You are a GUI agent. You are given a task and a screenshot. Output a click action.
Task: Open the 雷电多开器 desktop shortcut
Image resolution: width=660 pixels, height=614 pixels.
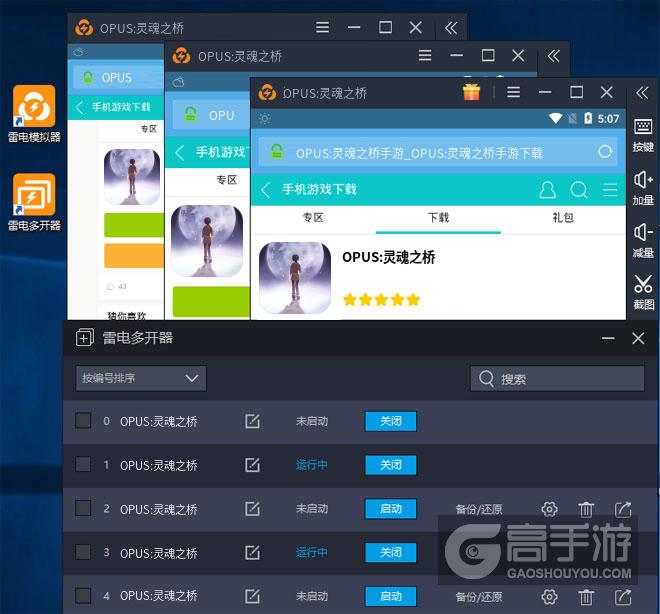(x=34, y=202)
